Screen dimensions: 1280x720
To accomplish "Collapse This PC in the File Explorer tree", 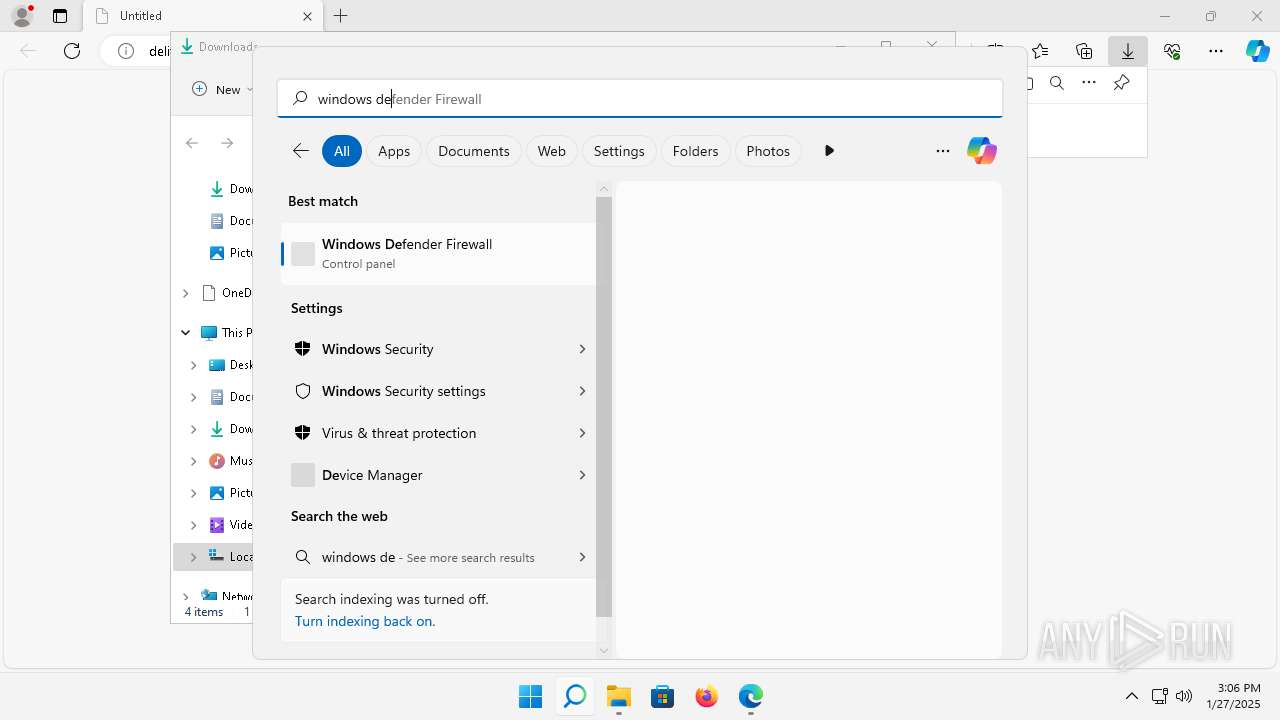I will pyautogui.click(x=185, y=332).
